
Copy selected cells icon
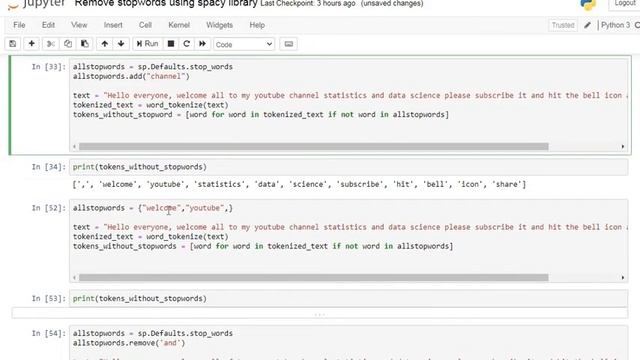[x=68, y=44]
